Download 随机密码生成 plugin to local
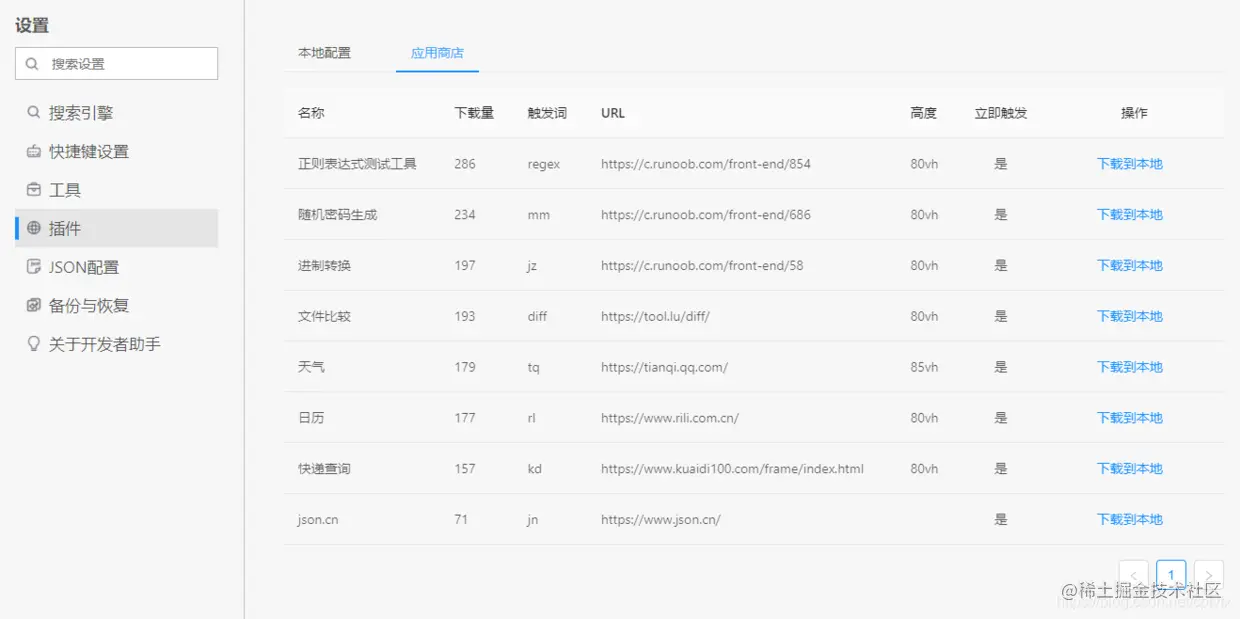 (1130, 215)
